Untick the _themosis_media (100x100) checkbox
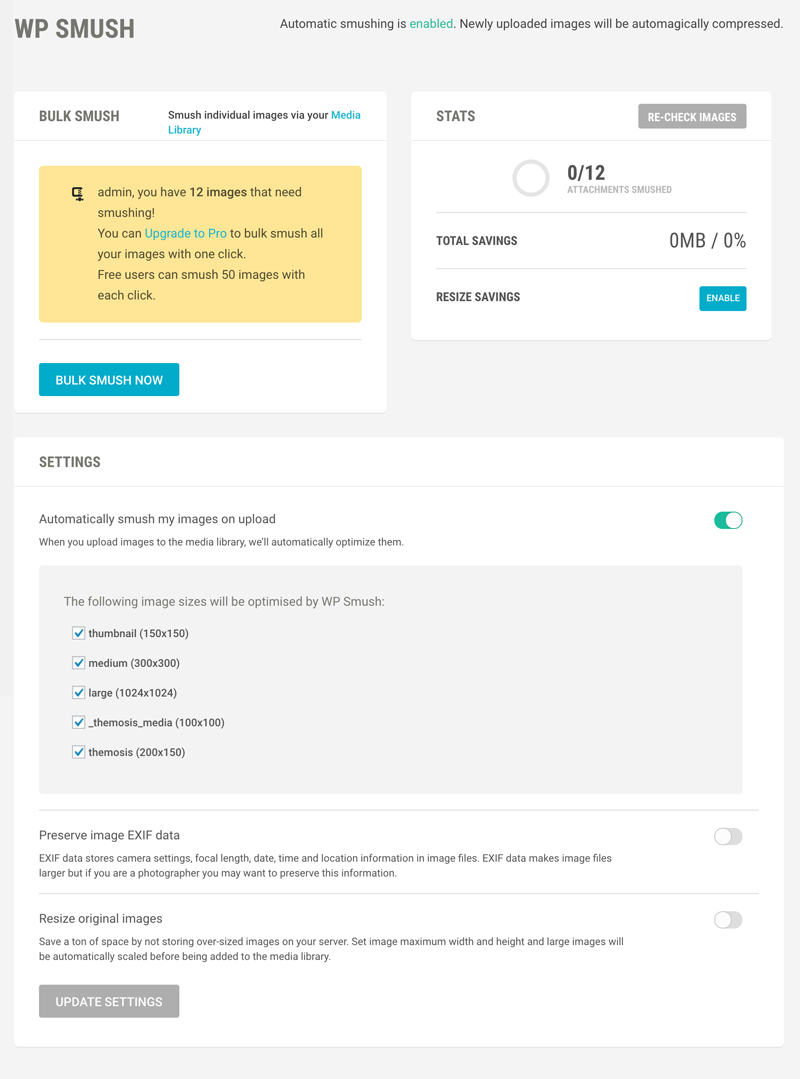800x1079 pixels. pyautogui.click(x=78, y=722)
